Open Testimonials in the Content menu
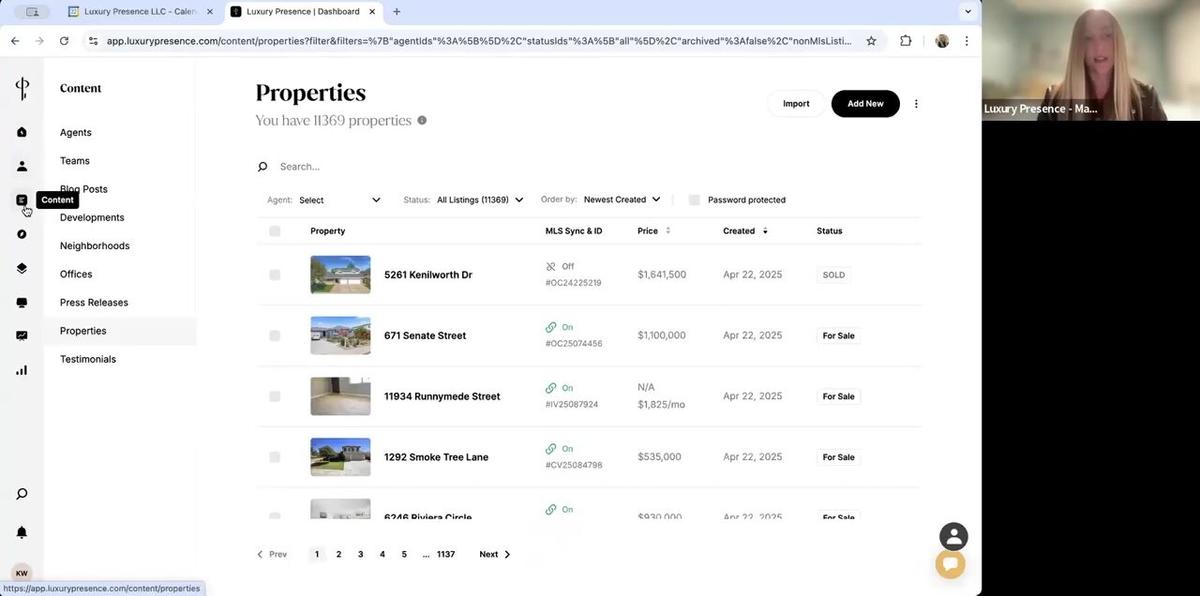Screen dimensions: 1200x596 pos(88,359)
